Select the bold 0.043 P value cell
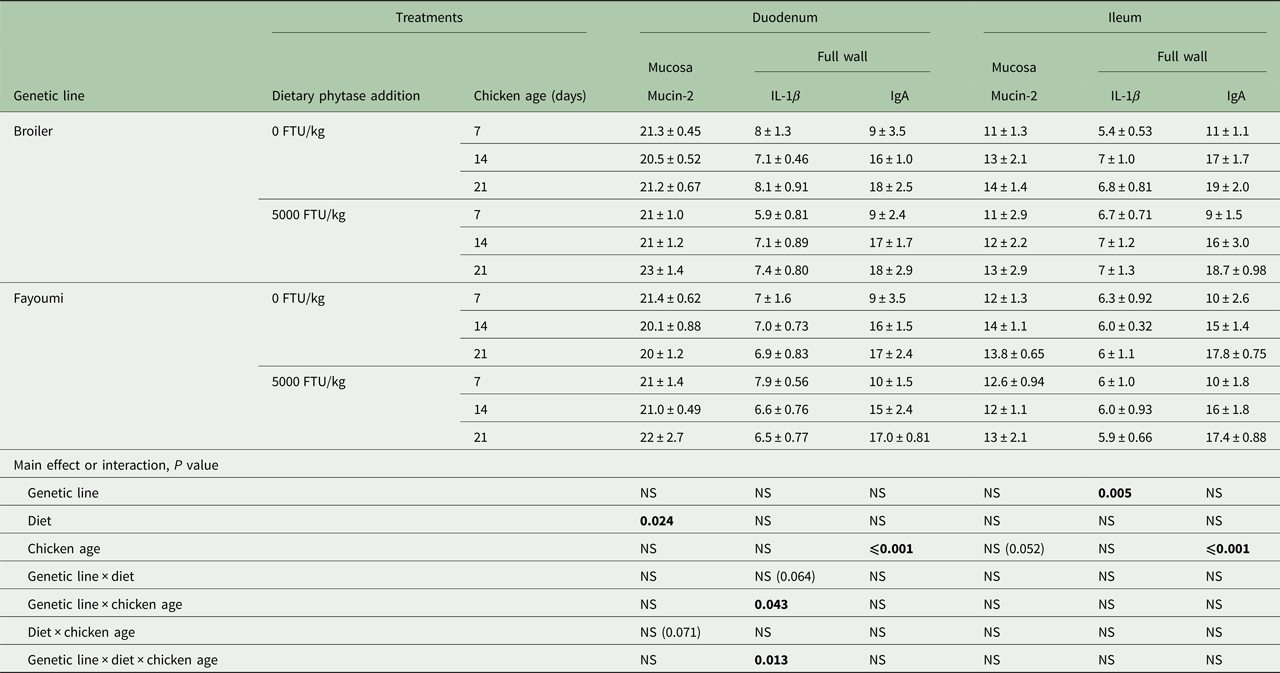1280x673 pixels. coord(773,604)
